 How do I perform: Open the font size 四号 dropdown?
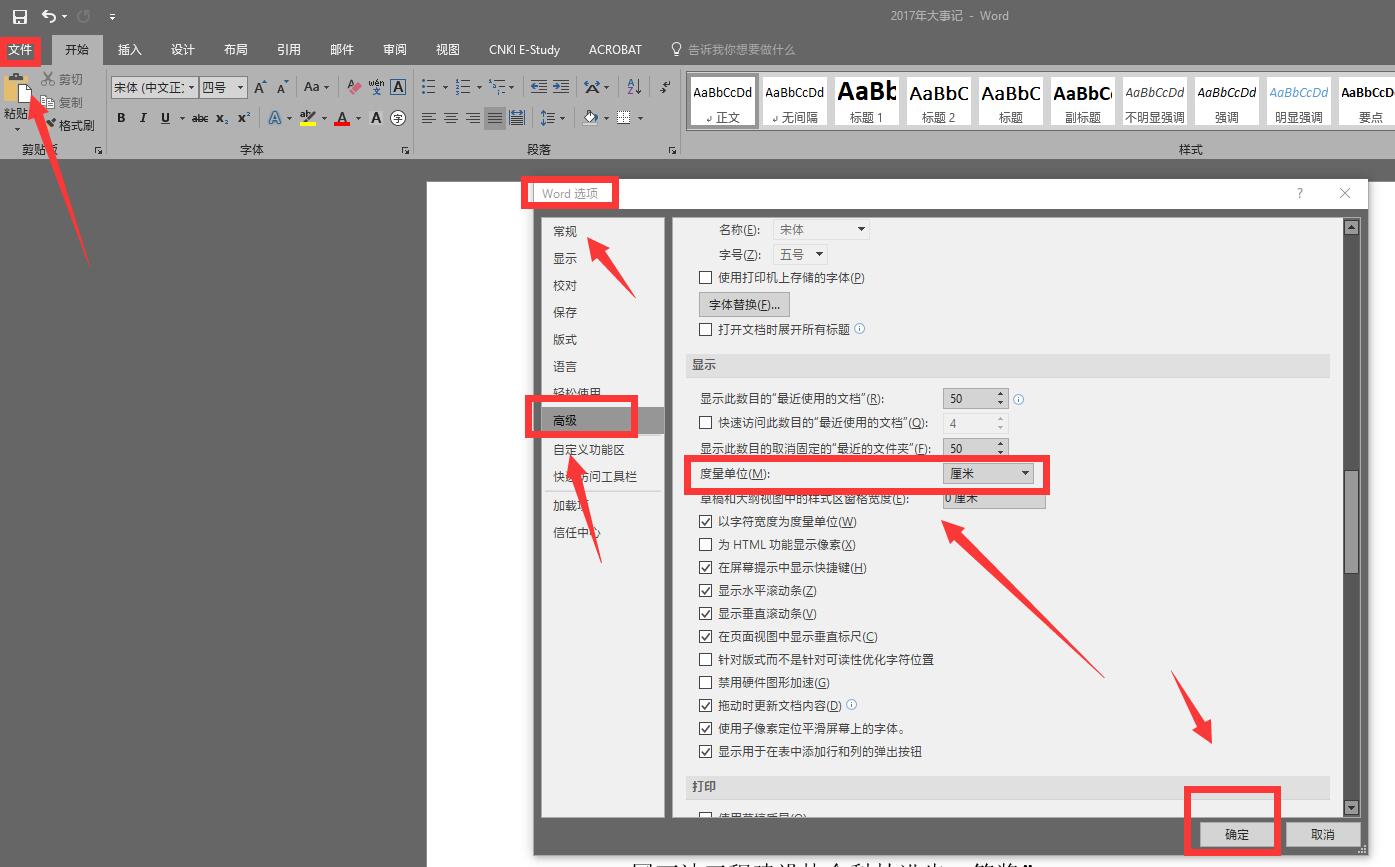[x=241, y=88]
